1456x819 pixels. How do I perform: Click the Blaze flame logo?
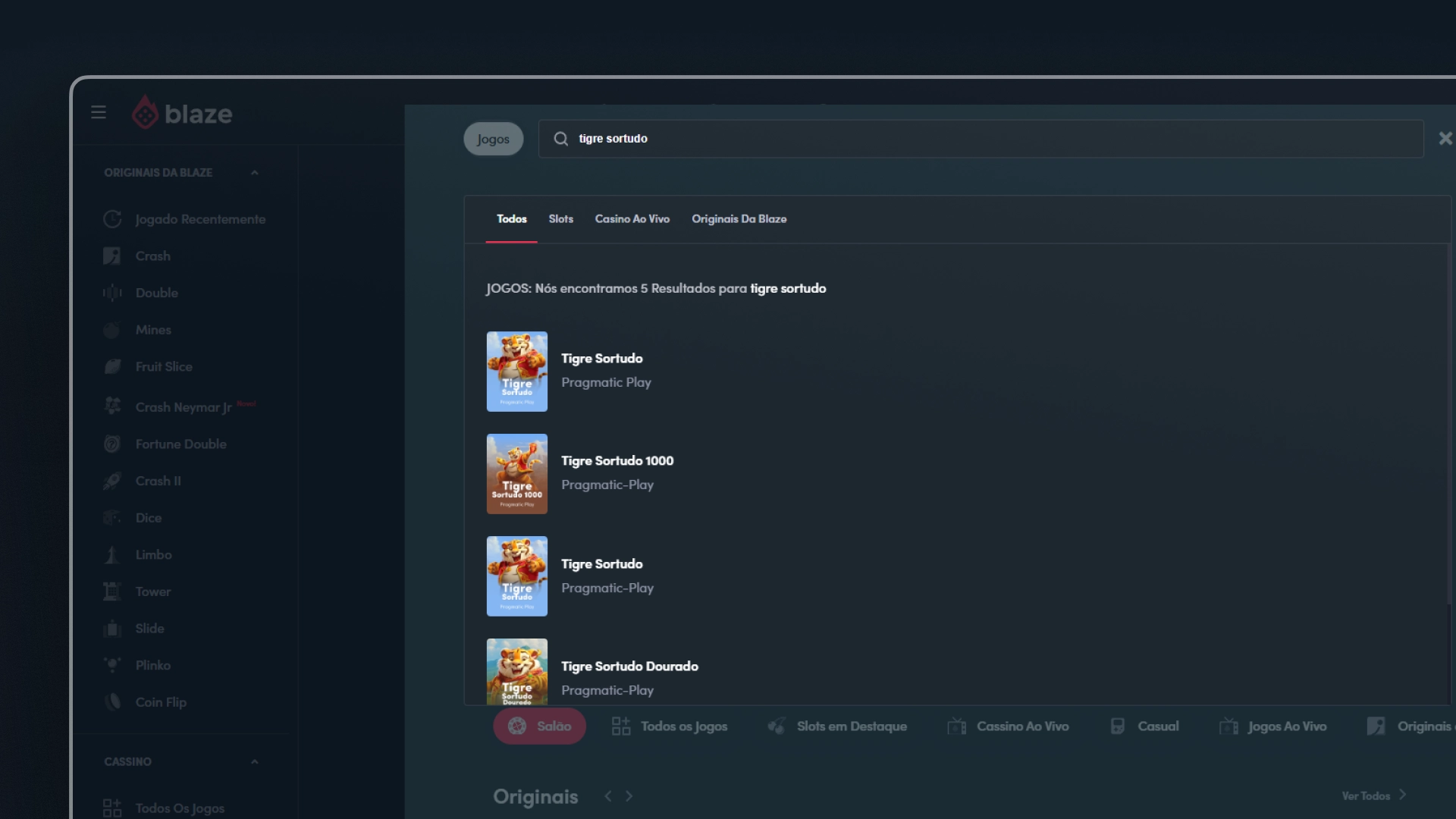coord(145,113)
